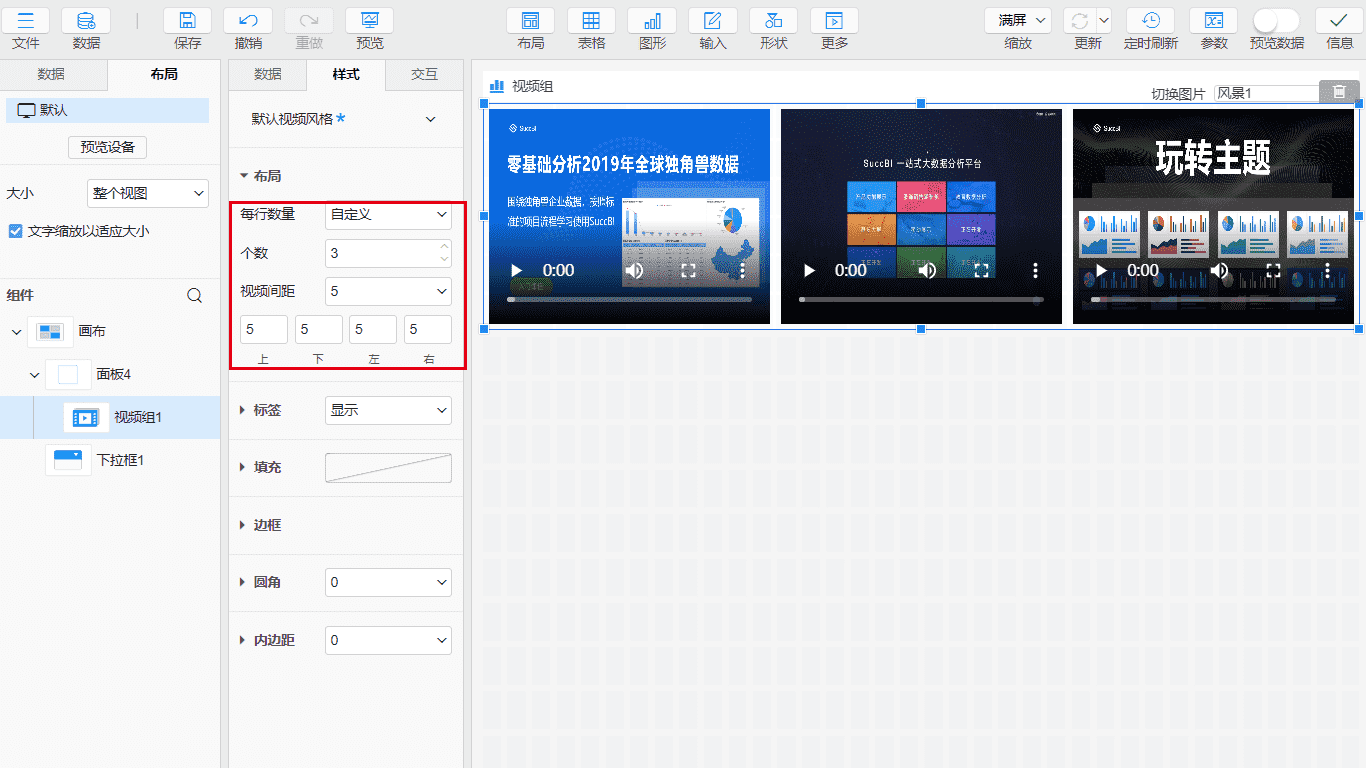Uncheck text scaling to fit size checkbox
1366x768 pixels.
15,231
